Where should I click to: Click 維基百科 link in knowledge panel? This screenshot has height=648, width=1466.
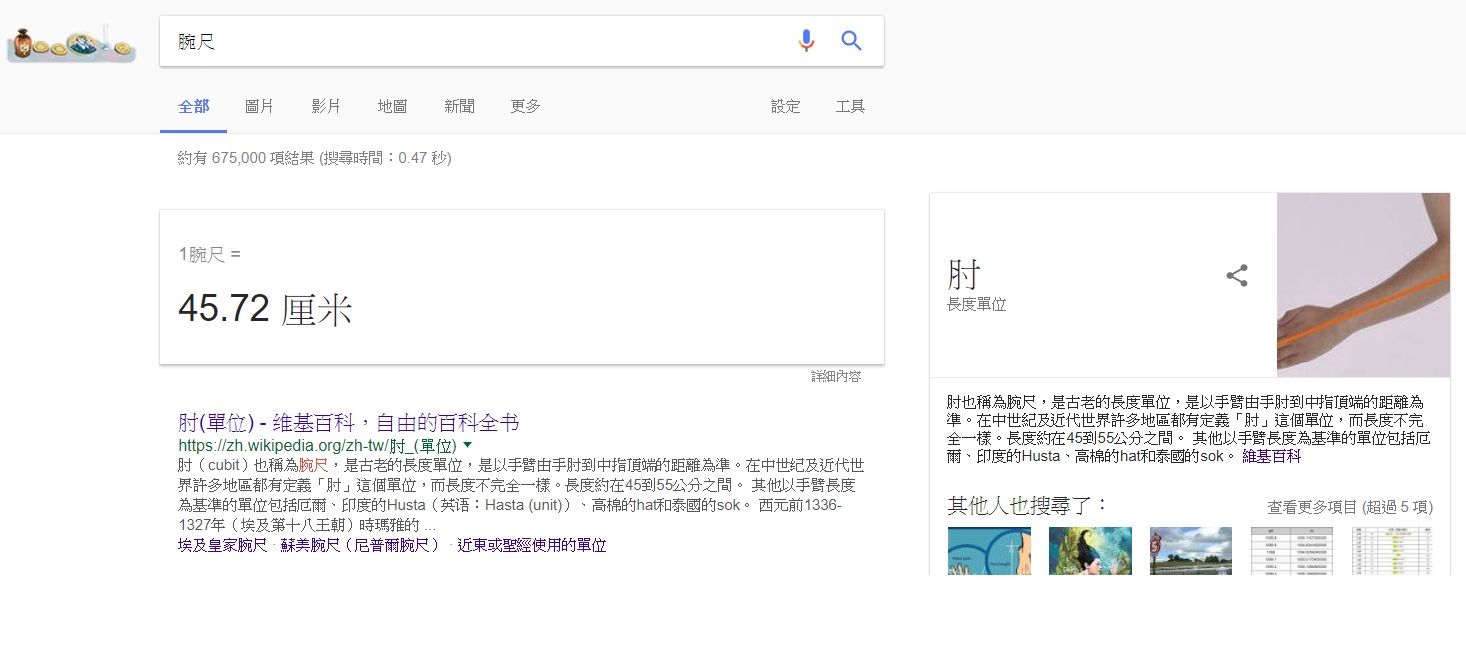coord(1271,456)
